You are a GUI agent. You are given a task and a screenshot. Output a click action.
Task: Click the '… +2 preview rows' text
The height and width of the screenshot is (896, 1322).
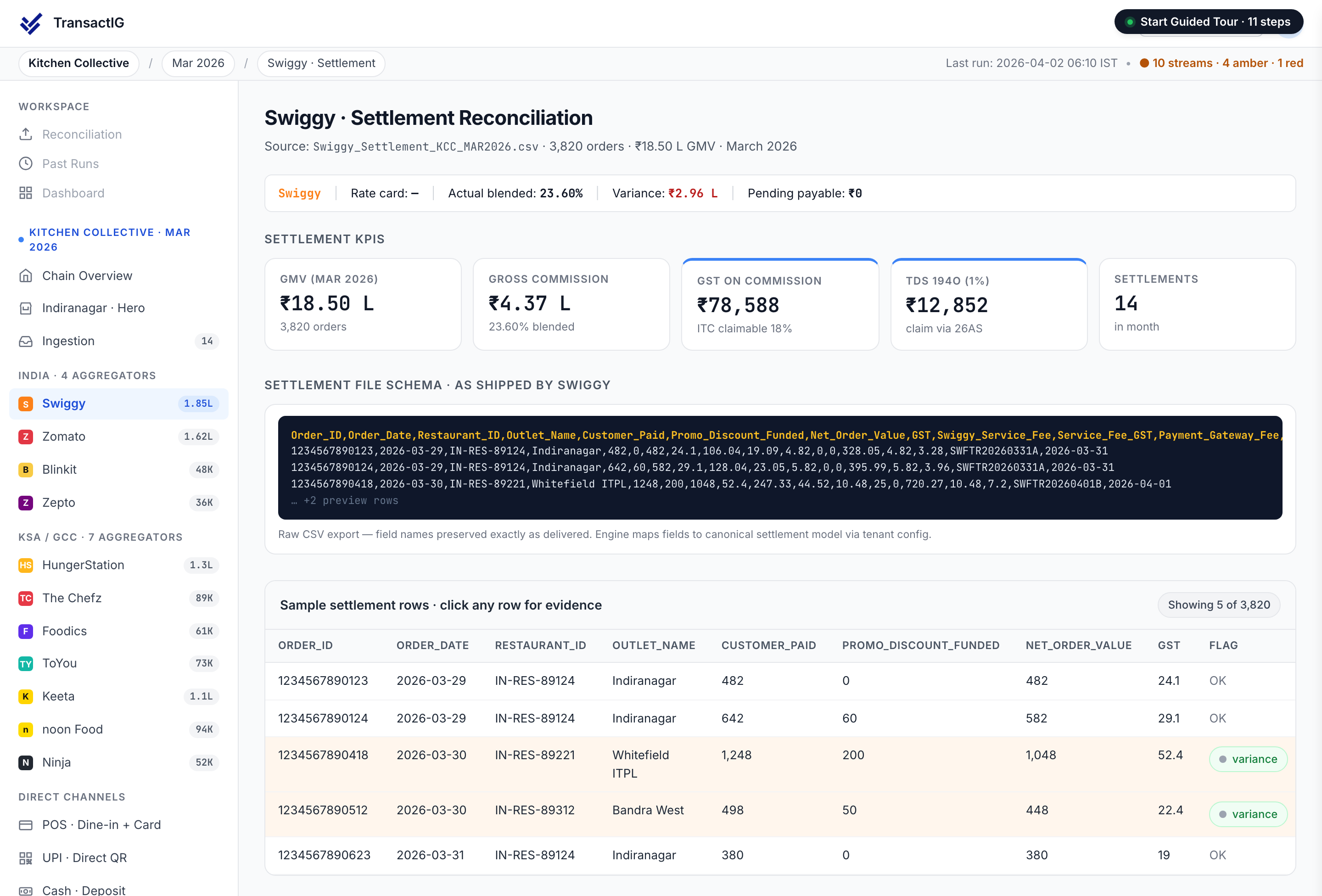[345, 501]
